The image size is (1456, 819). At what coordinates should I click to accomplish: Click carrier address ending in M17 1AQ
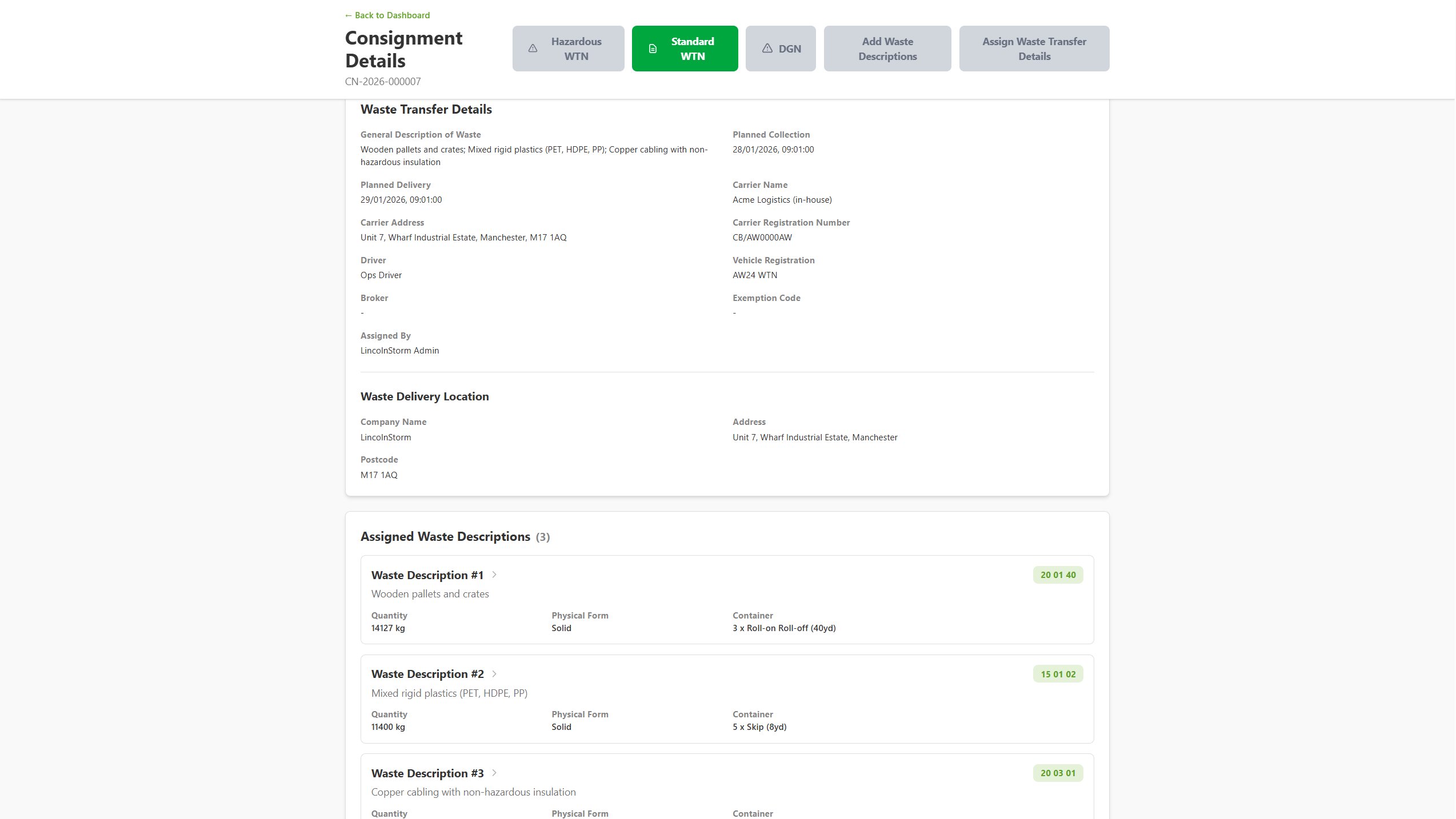coord(463,238)
